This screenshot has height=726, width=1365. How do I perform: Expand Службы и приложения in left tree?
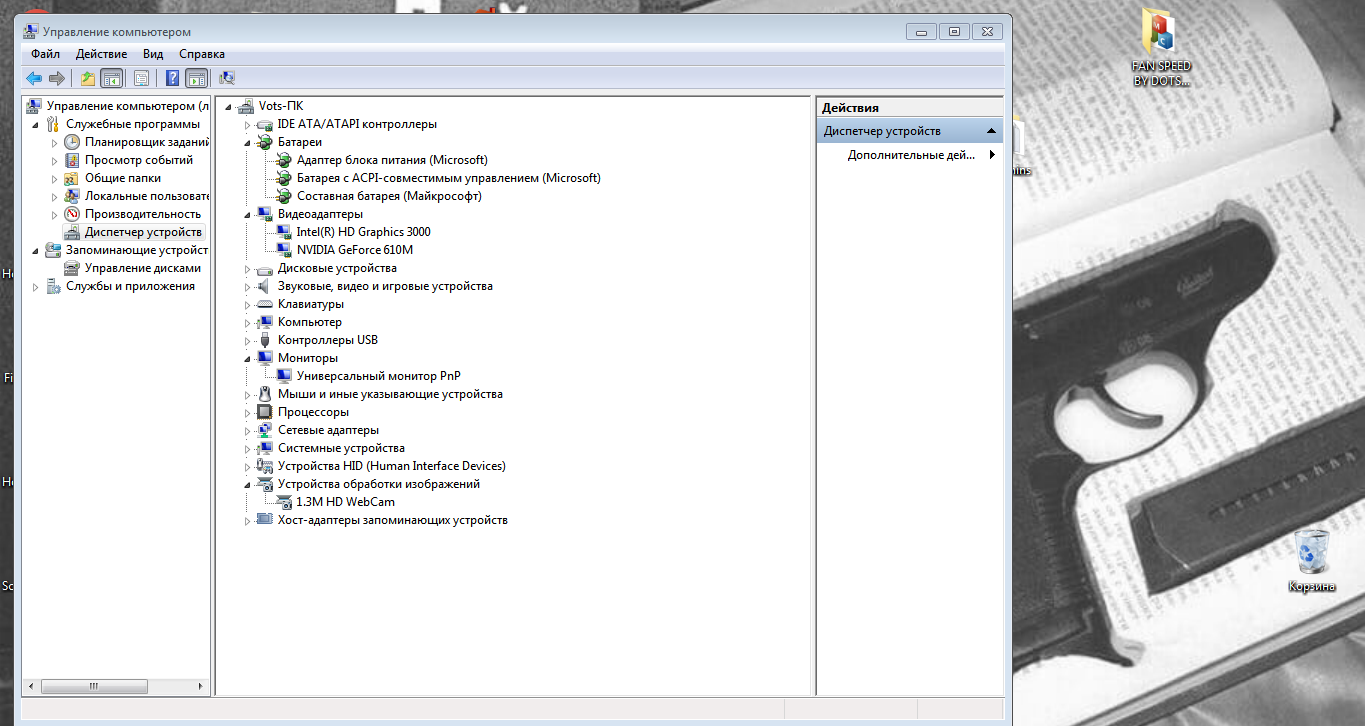37,287
